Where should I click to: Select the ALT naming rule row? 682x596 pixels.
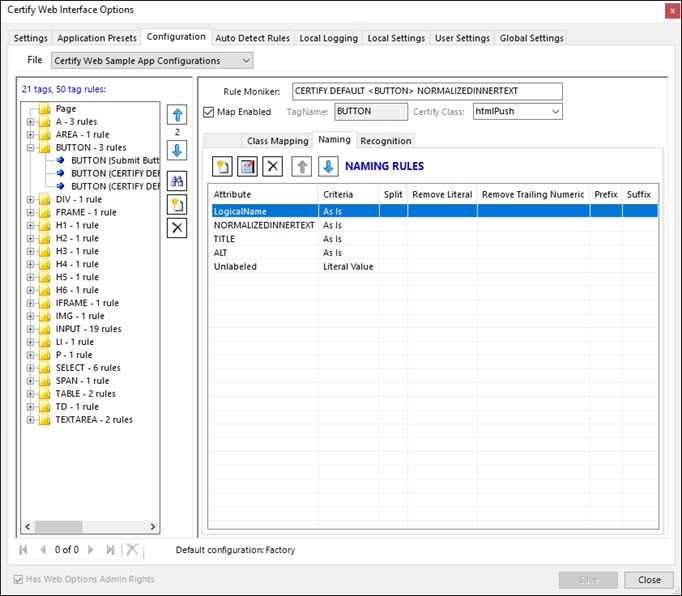point(435,253)
